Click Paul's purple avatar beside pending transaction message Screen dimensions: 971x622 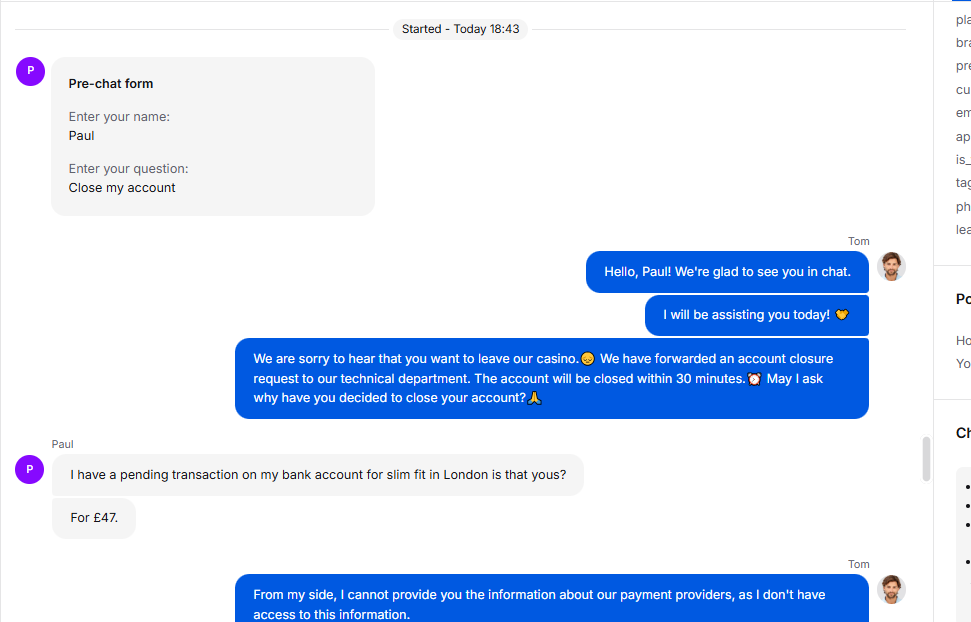[30, 469]
